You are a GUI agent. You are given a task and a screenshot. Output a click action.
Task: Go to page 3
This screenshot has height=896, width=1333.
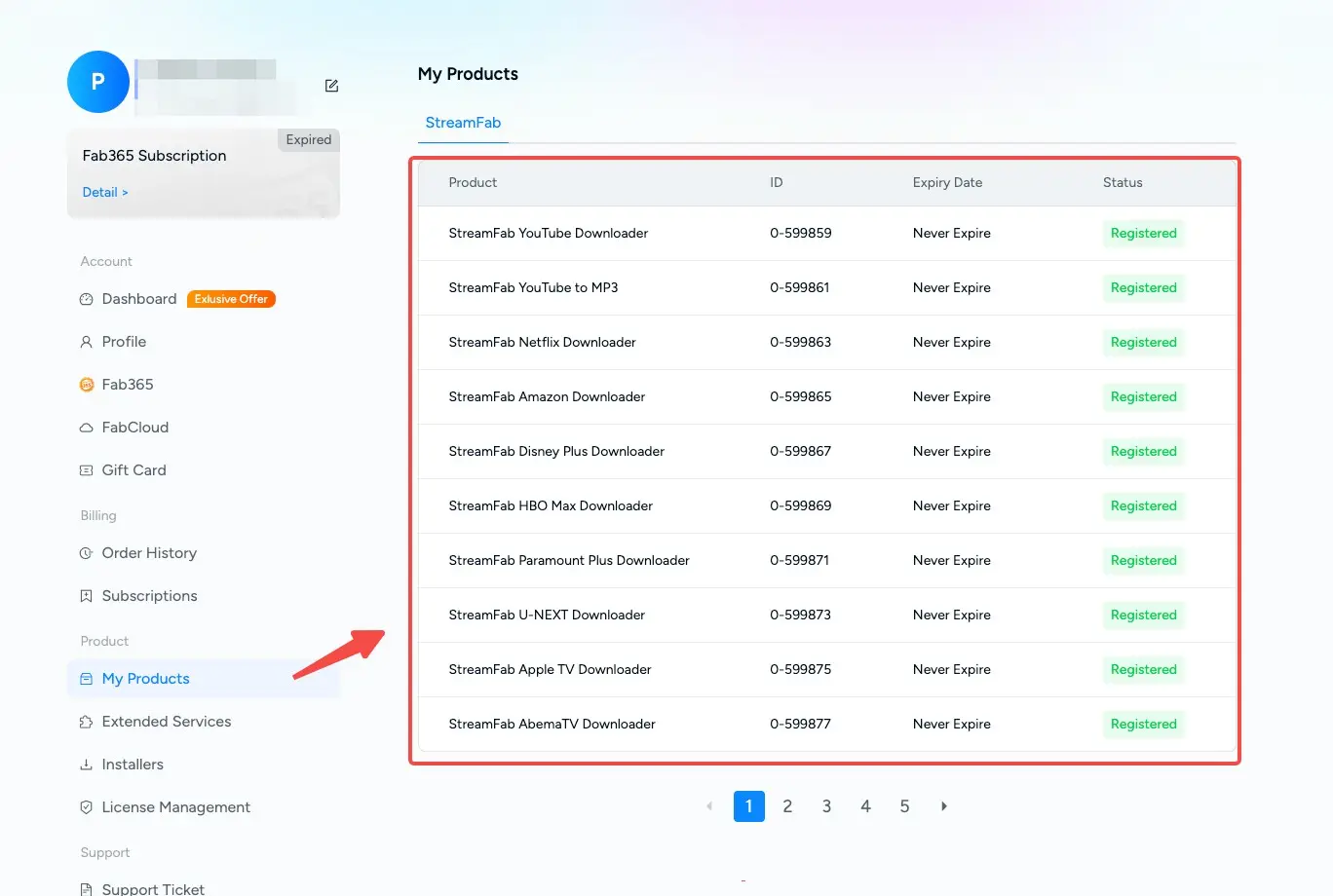click(x=826, y=806)
